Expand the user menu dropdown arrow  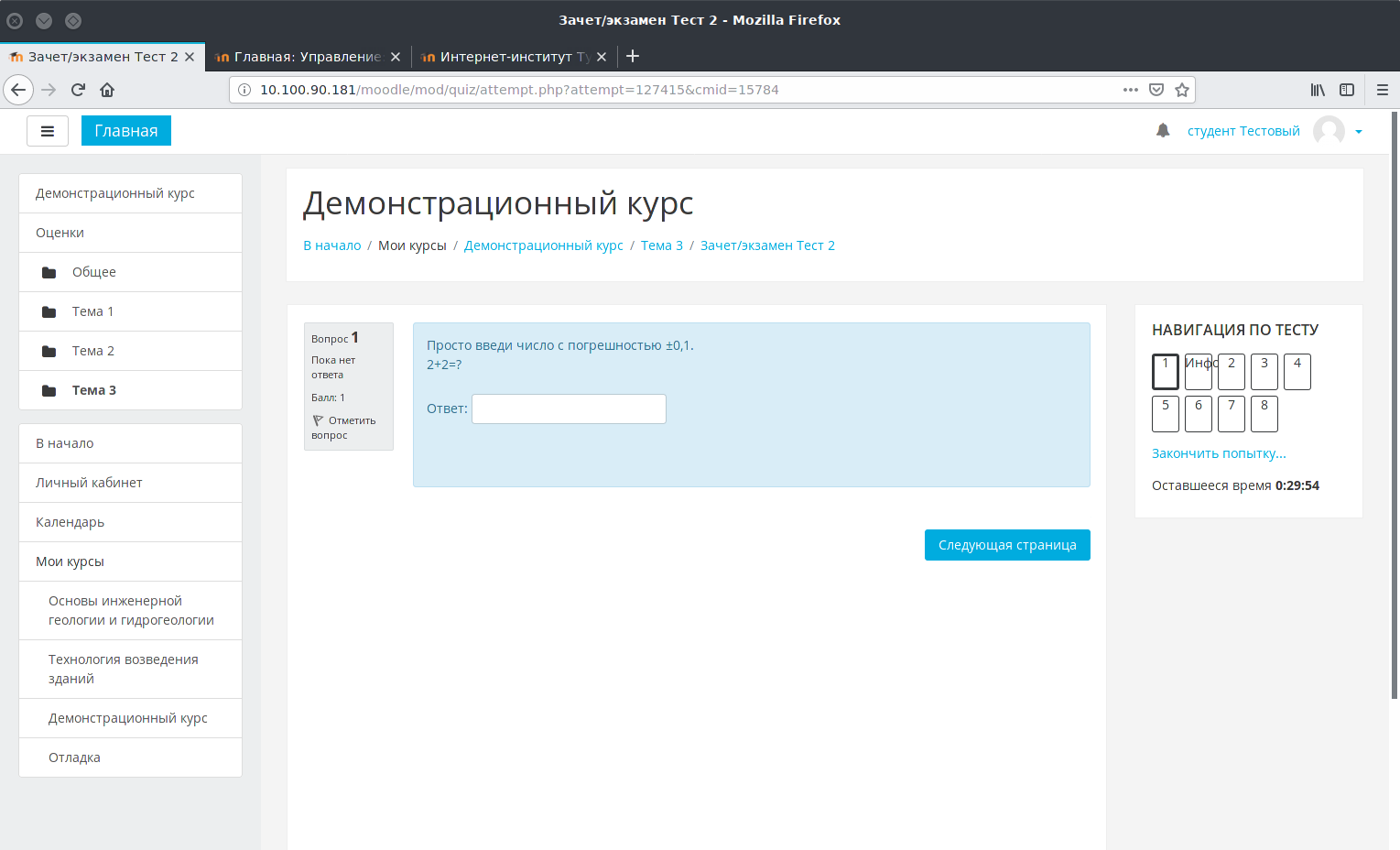[1359, 132]
